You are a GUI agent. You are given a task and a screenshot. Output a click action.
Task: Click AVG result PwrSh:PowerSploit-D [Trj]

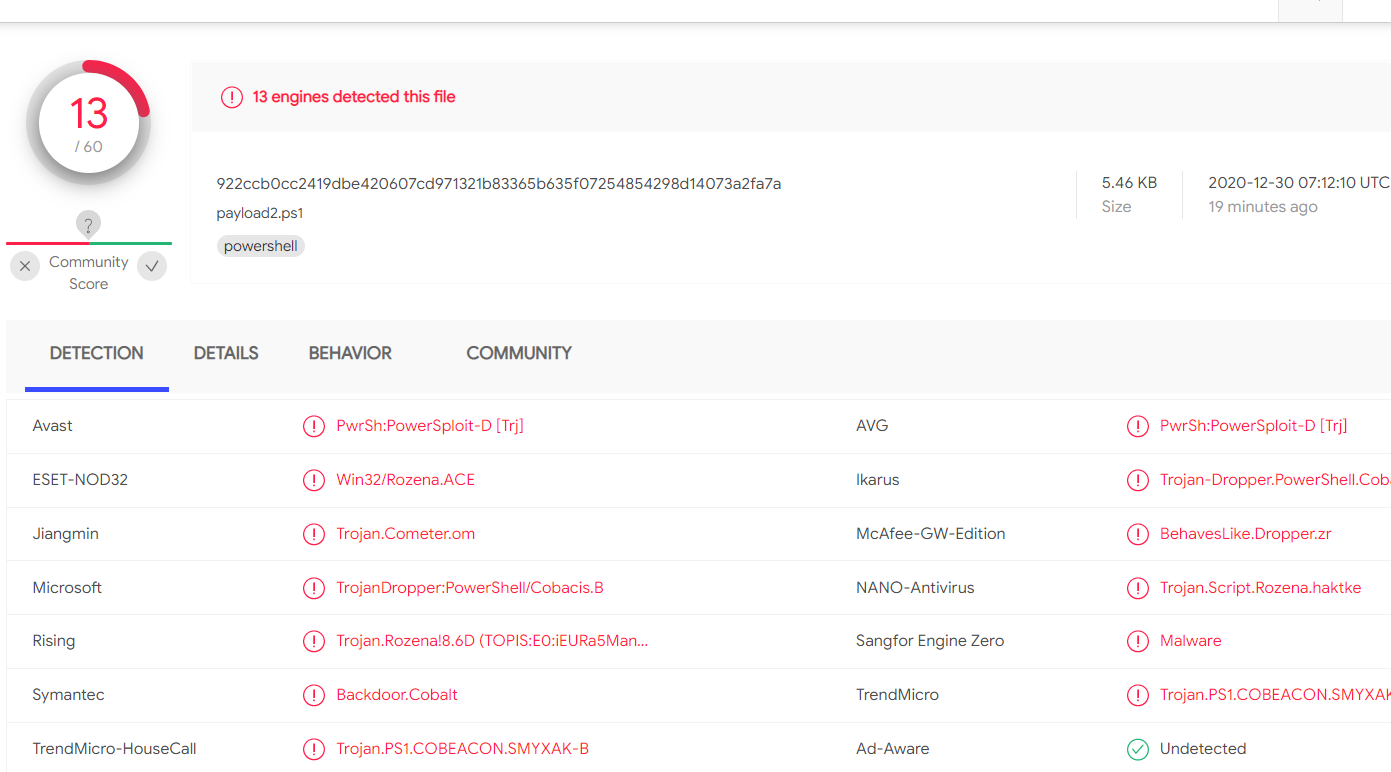(1254, 426)
